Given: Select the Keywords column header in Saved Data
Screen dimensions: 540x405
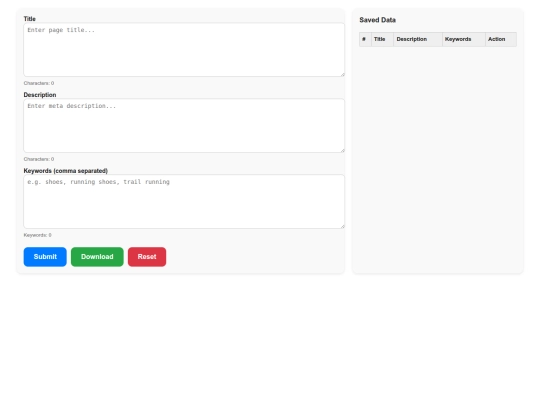Looking at the screenshot, I should click(464, 39).
